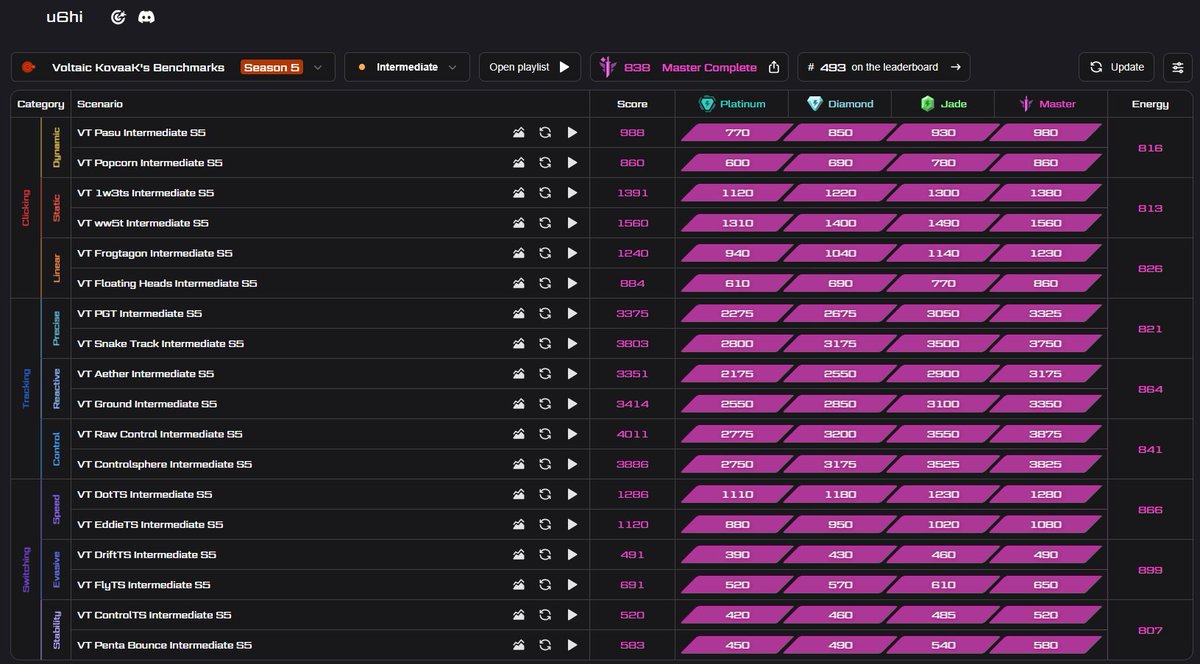The height and width of the screenshot is (664, 1200).
Task: Click the u6hi profile name
Action: tap(63, 17)
